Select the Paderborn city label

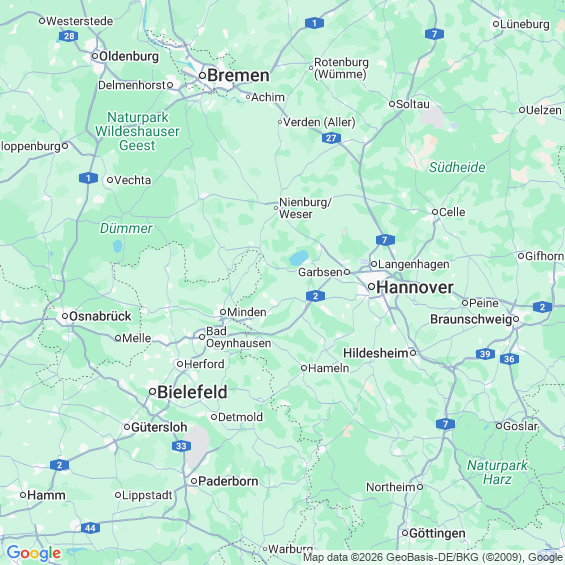click(x=228, y=481)
